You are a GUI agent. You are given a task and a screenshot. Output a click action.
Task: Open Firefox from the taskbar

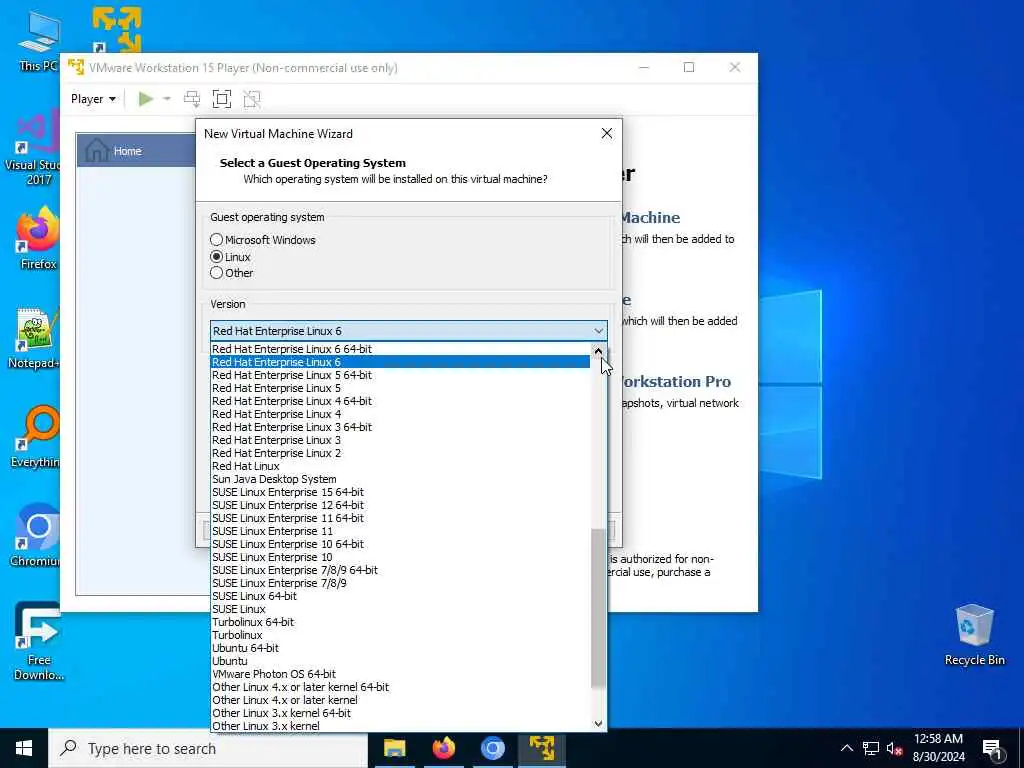click(x=443, y=748)
